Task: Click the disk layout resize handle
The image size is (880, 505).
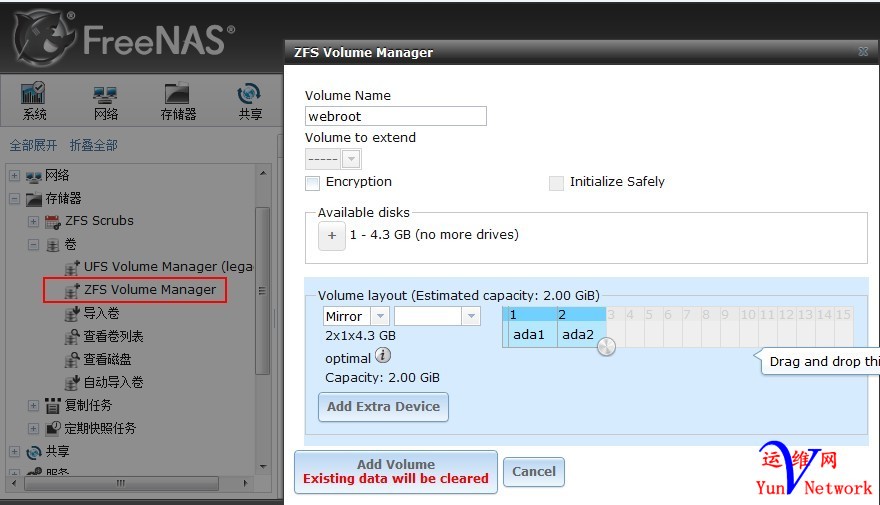Action: (606, 347)
